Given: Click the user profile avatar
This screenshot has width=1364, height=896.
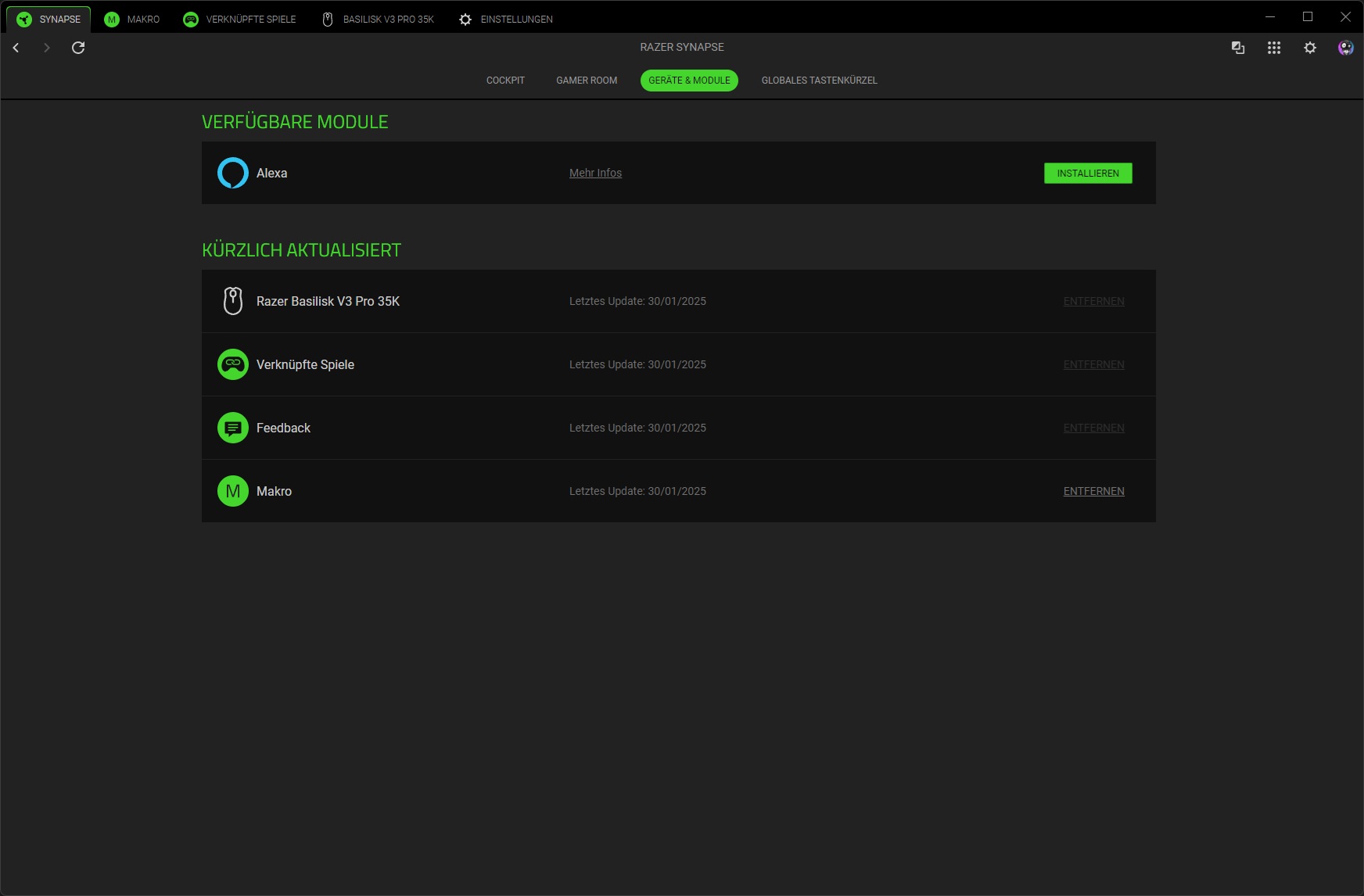Looking at the screenshot, I should tap(1345, 48).
